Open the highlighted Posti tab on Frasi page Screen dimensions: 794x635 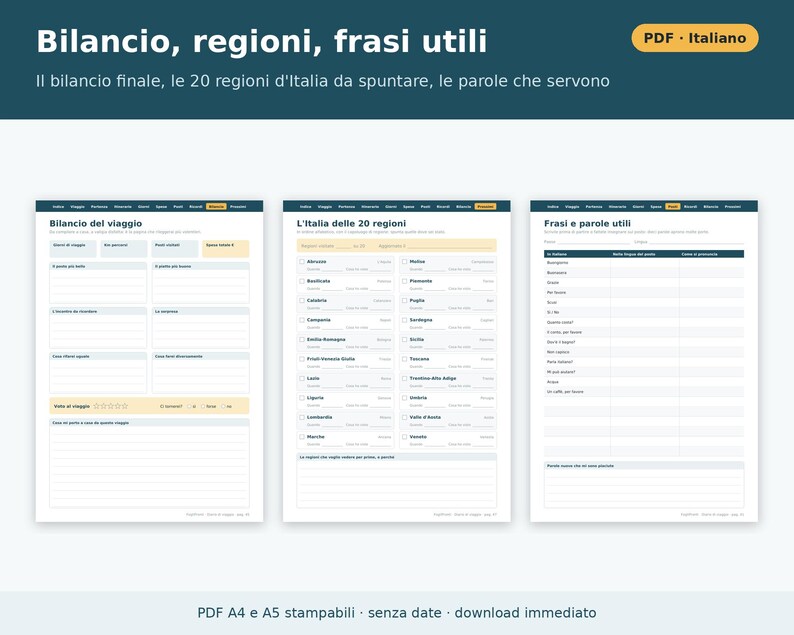coord(673,207)
